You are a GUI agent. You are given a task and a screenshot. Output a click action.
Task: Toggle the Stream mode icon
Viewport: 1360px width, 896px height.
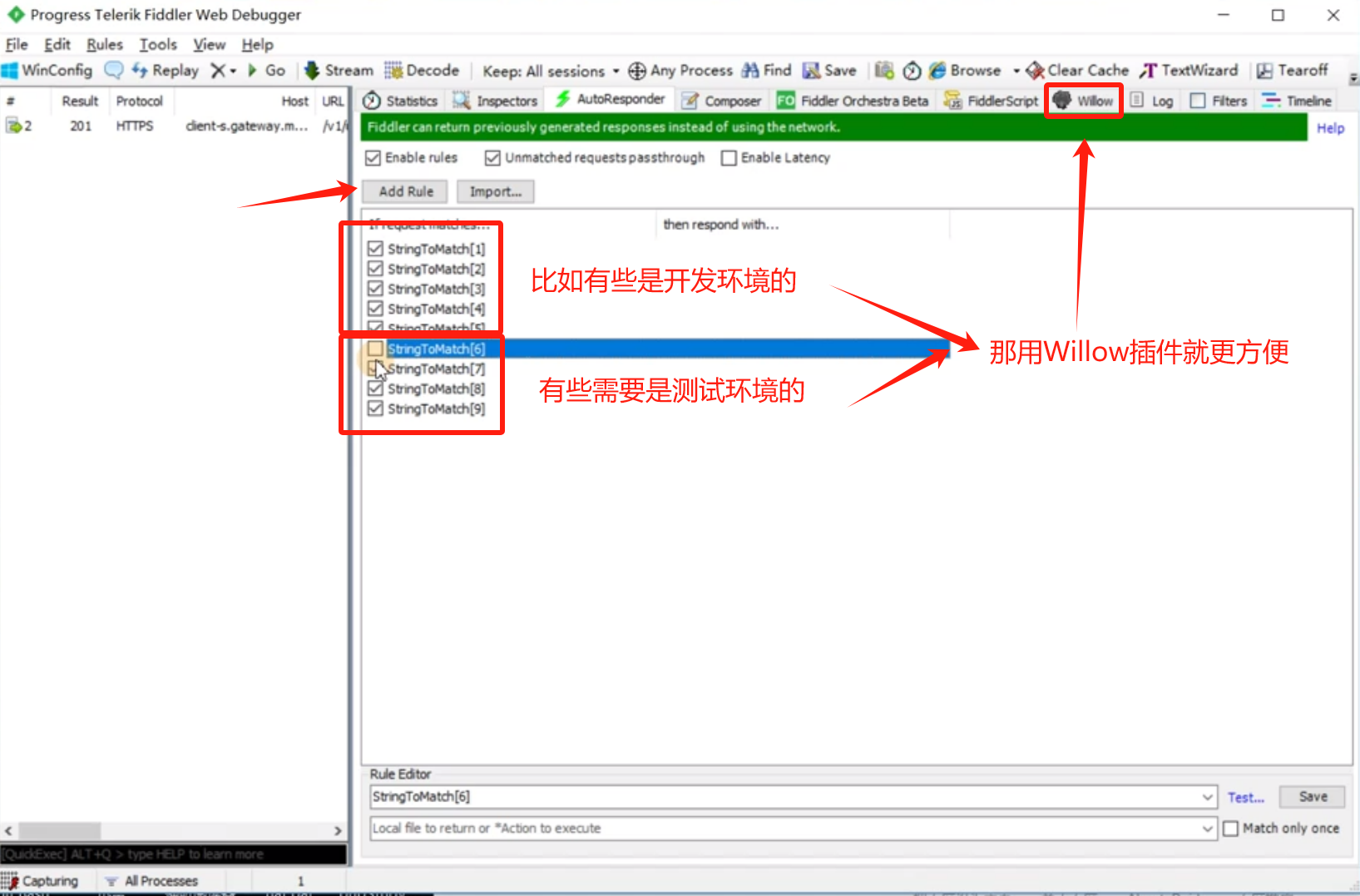[x=312, y=71]
